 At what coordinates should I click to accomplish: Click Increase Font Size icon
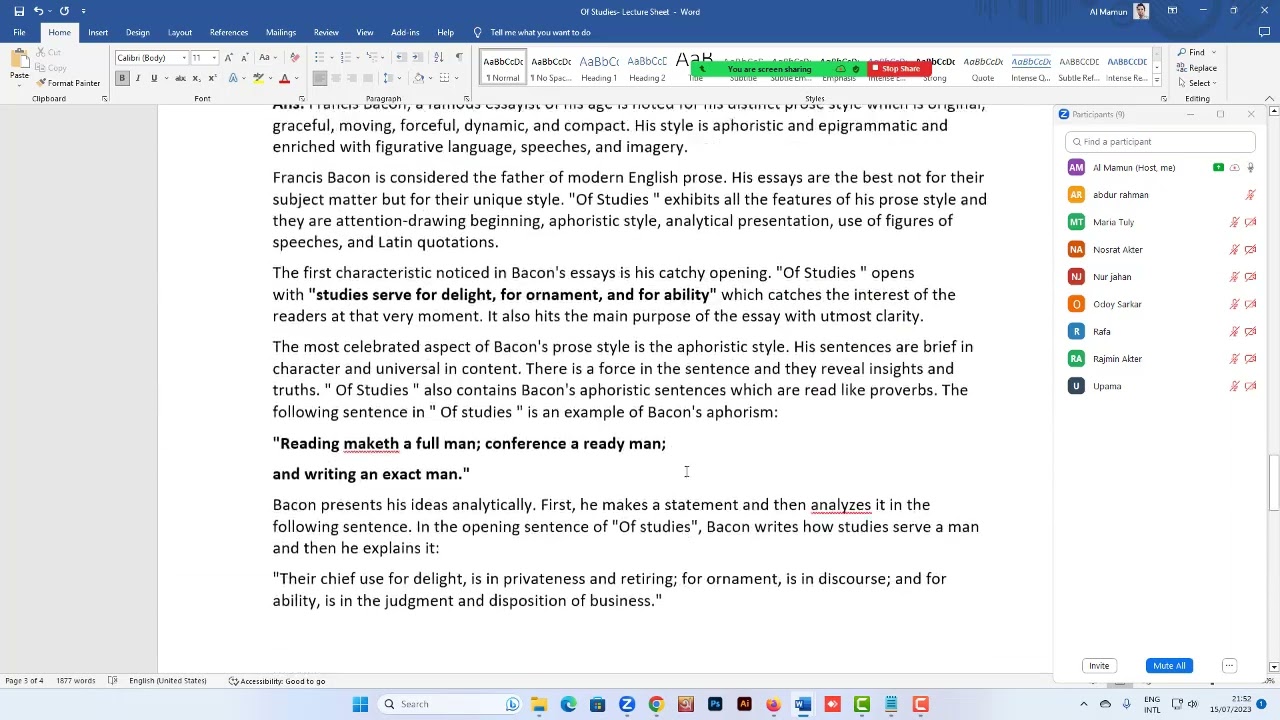pos(229,57)
